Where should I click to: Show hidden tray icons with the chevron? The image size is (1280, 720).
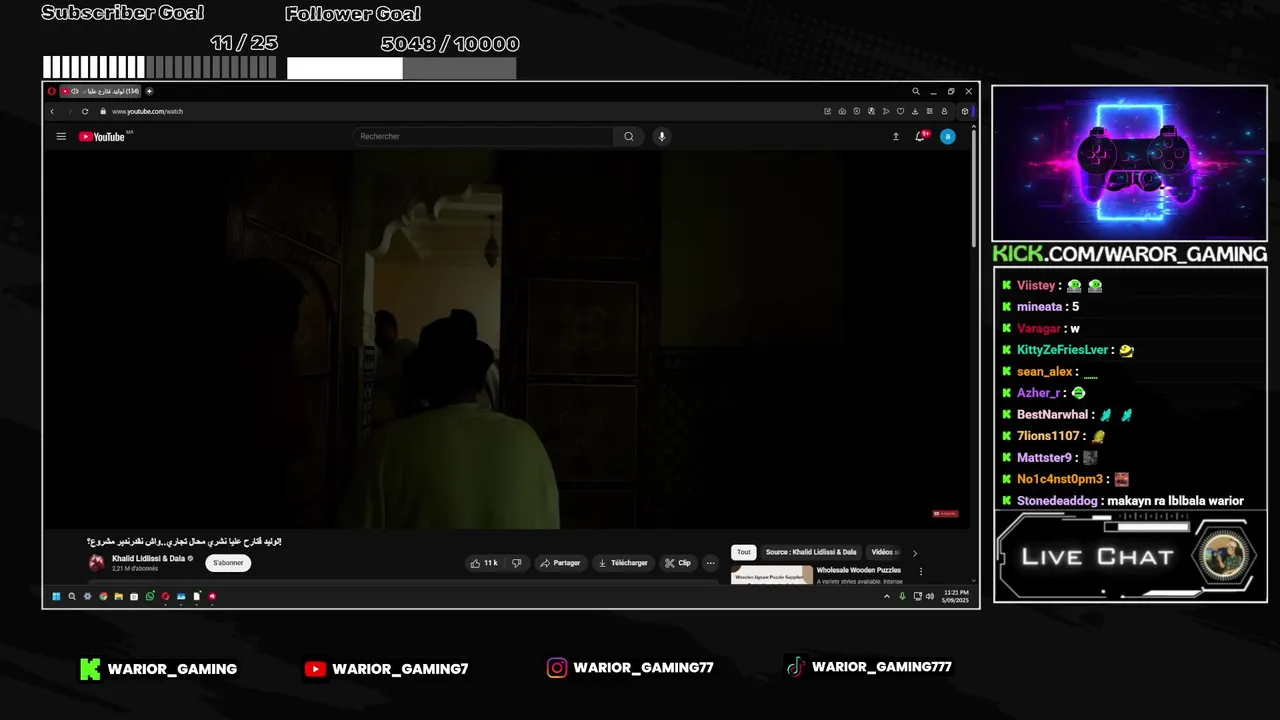click(886, 596)
